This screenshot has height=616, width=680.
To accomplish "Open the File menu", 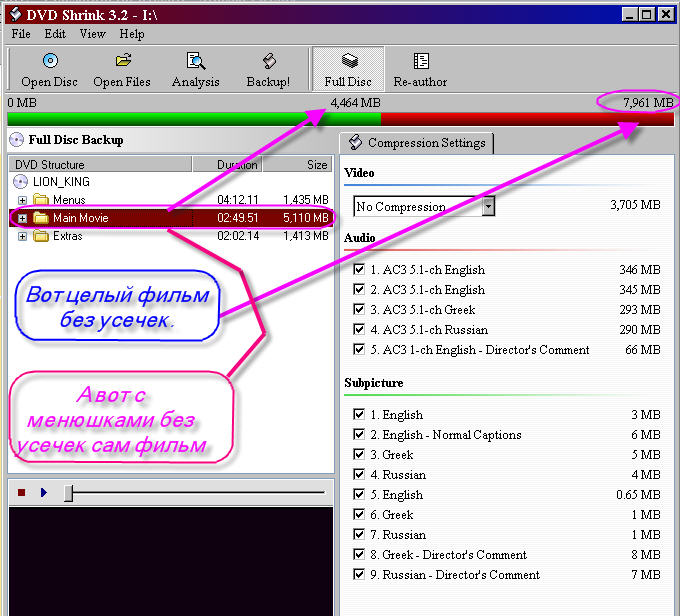I will point(21,34).
